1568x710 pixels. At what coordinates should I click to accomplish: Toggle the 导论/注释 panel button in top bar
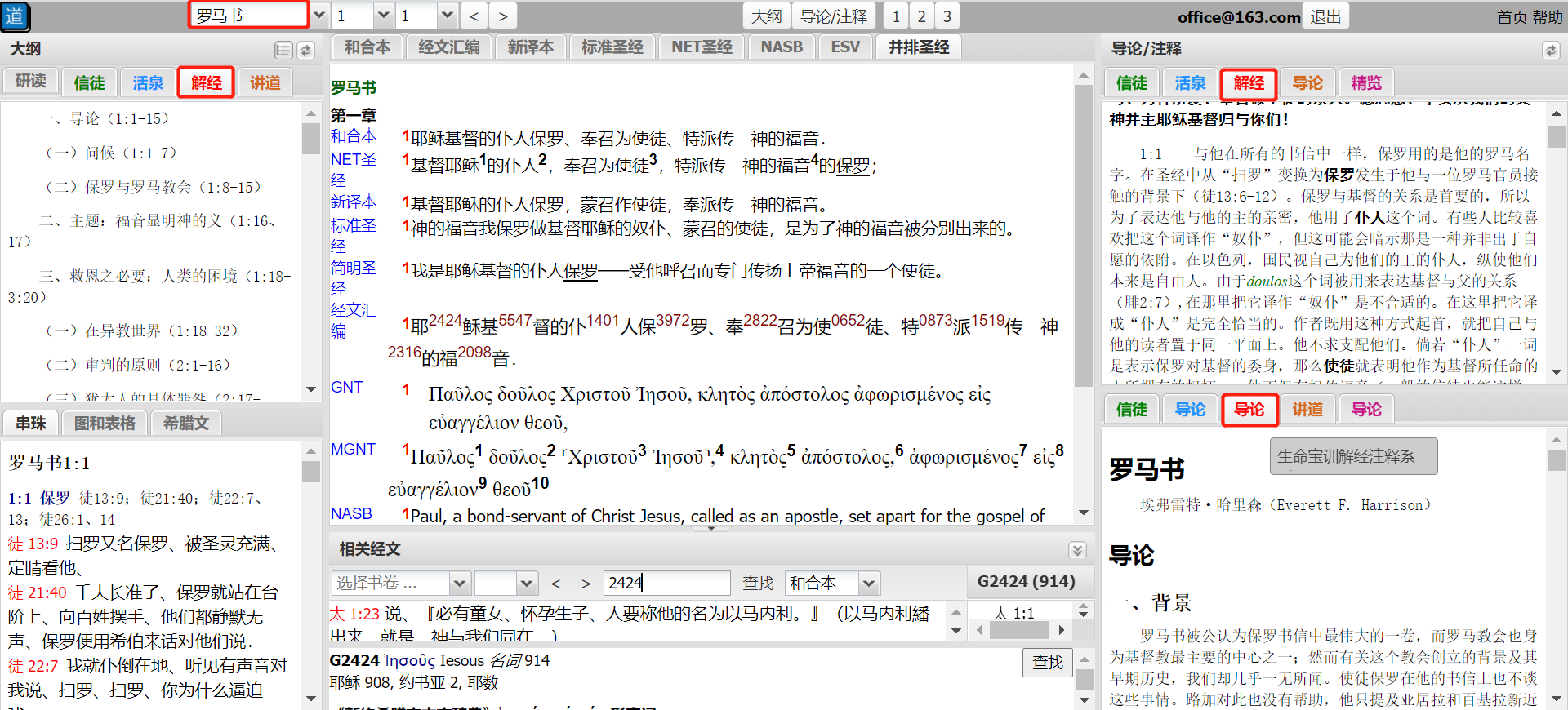point(833,16)
